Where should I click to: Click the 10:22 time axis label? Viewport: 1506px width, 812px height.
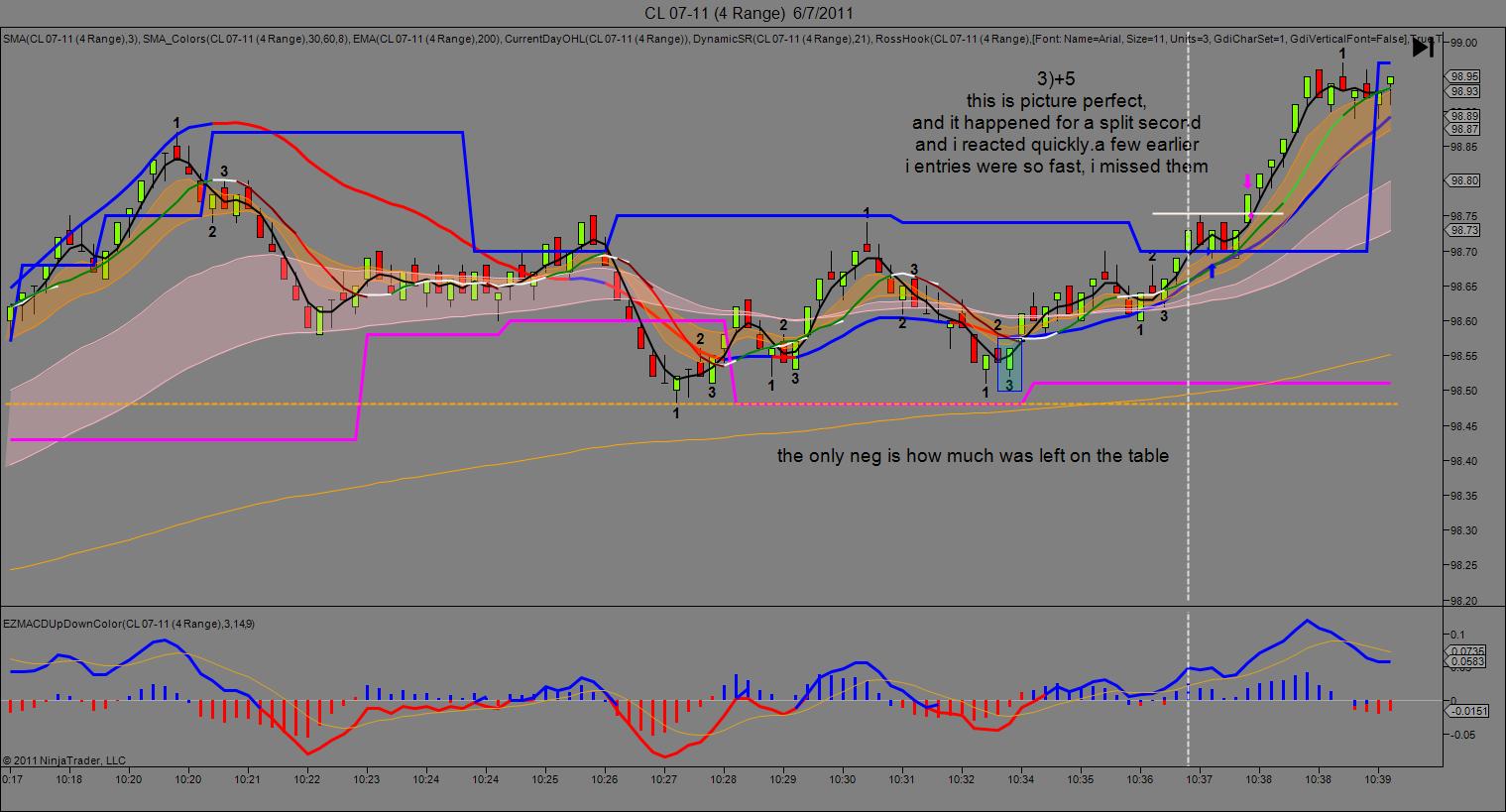[307, 779]
